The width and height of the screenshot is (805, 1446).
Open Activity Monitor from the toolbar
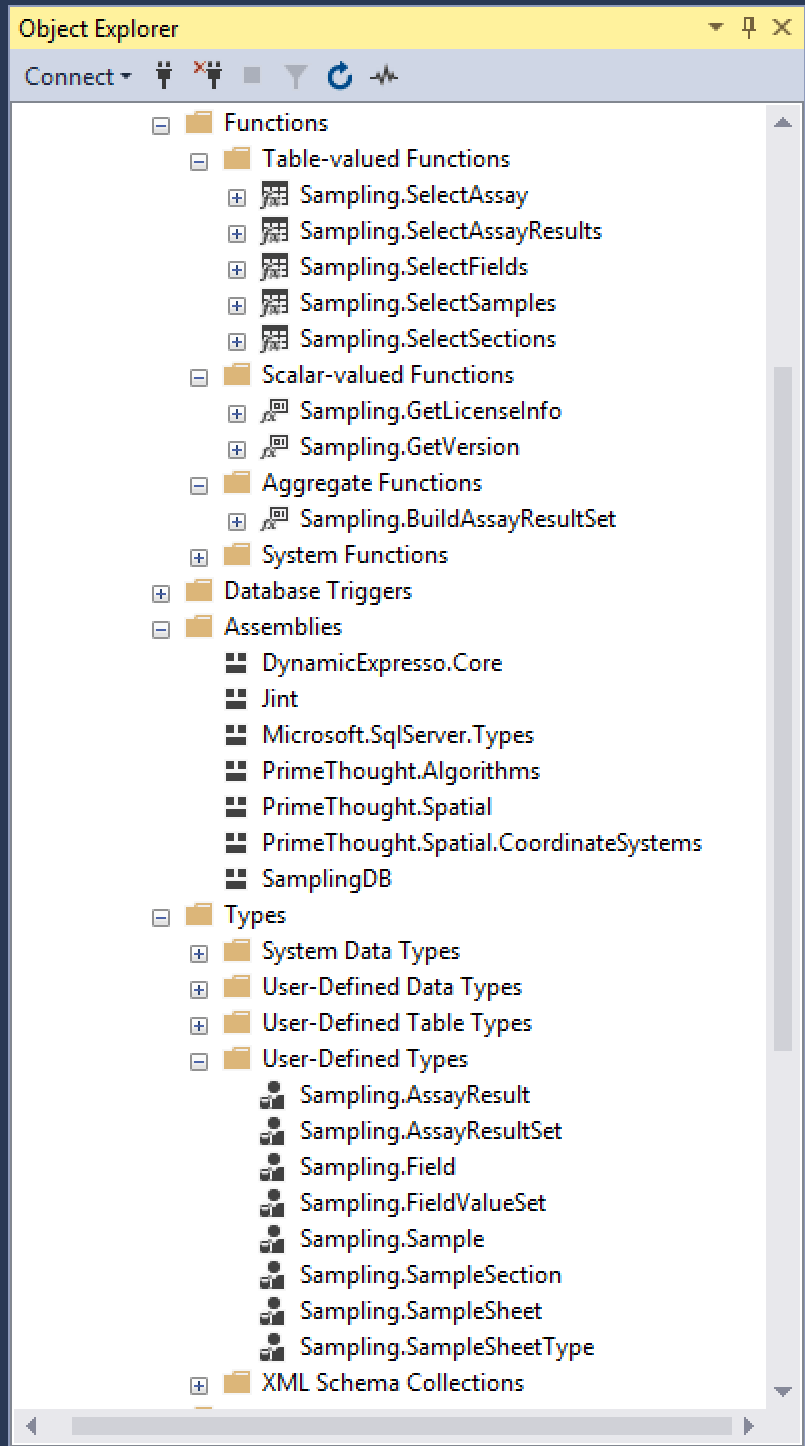pyautogui.click(x=383, y=76)
